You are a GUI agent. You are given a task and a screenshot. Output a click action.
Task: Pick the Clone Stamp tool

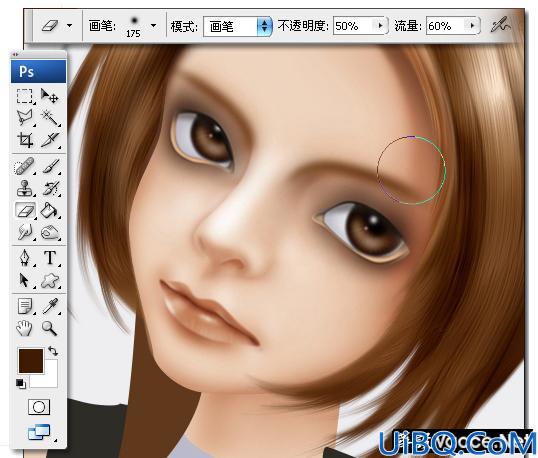pyautogui.click(x=25, y=188)
